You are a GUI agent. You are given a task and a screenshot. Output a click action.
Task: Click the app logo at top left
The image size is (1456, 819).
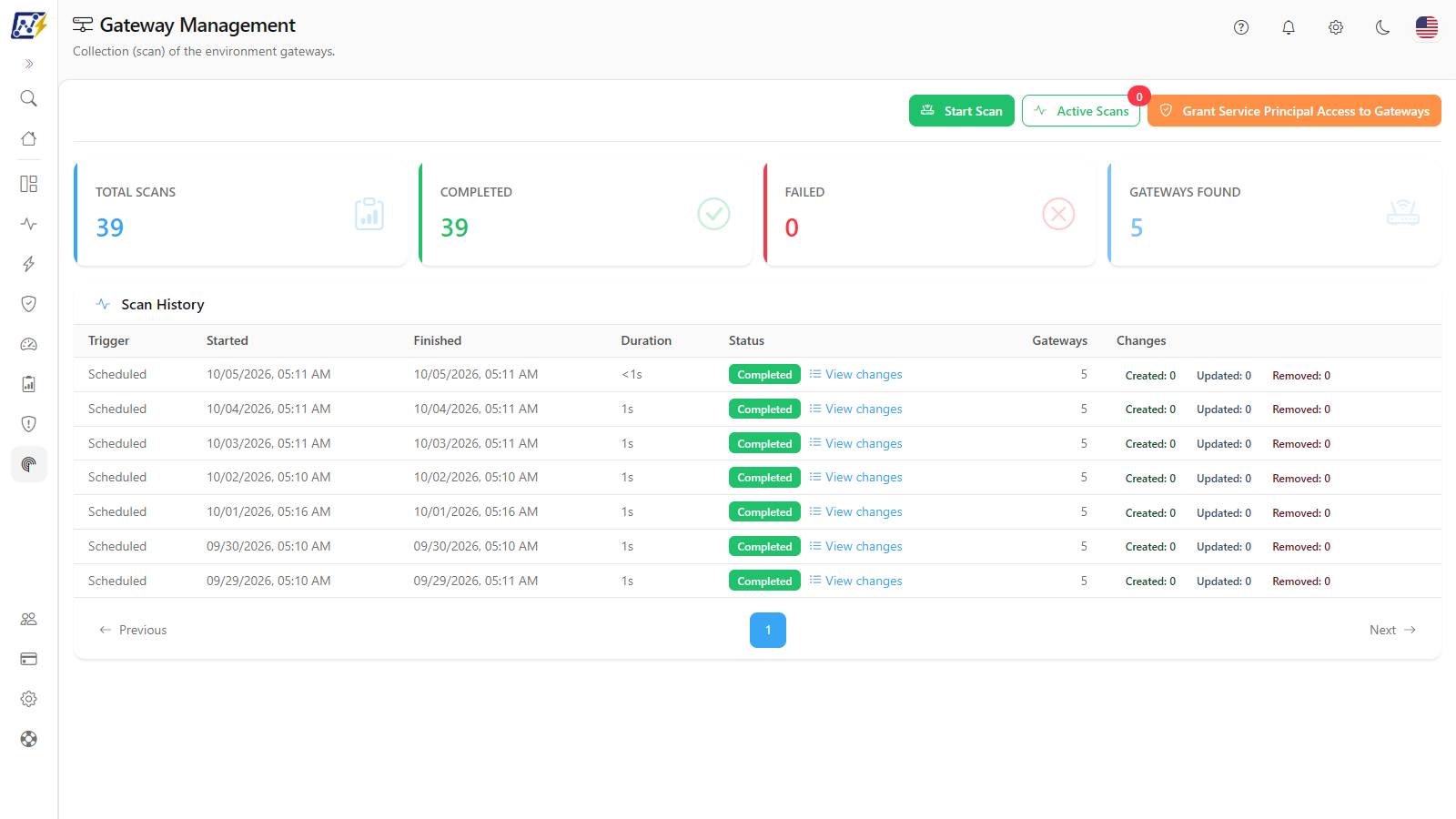(x=29, y=25)
